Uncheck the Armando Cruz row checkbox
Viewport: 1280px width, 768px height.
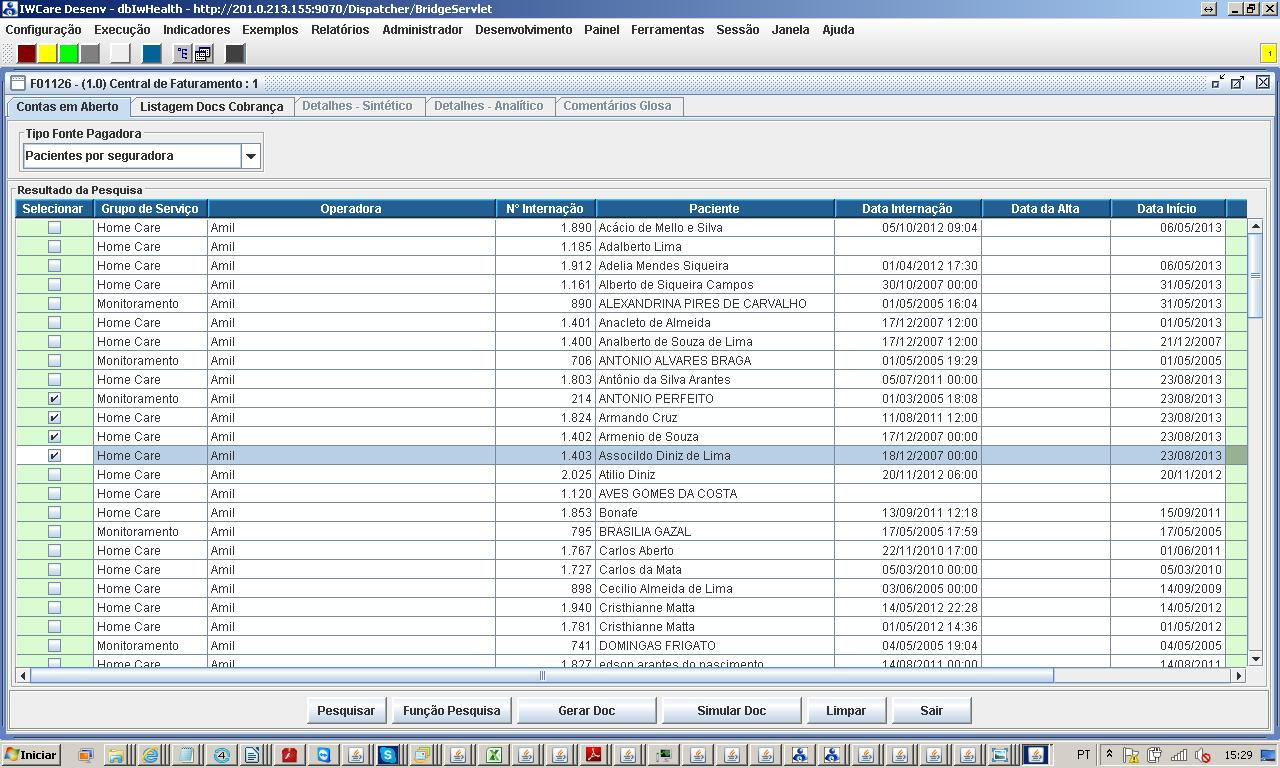tap(54, 418)
